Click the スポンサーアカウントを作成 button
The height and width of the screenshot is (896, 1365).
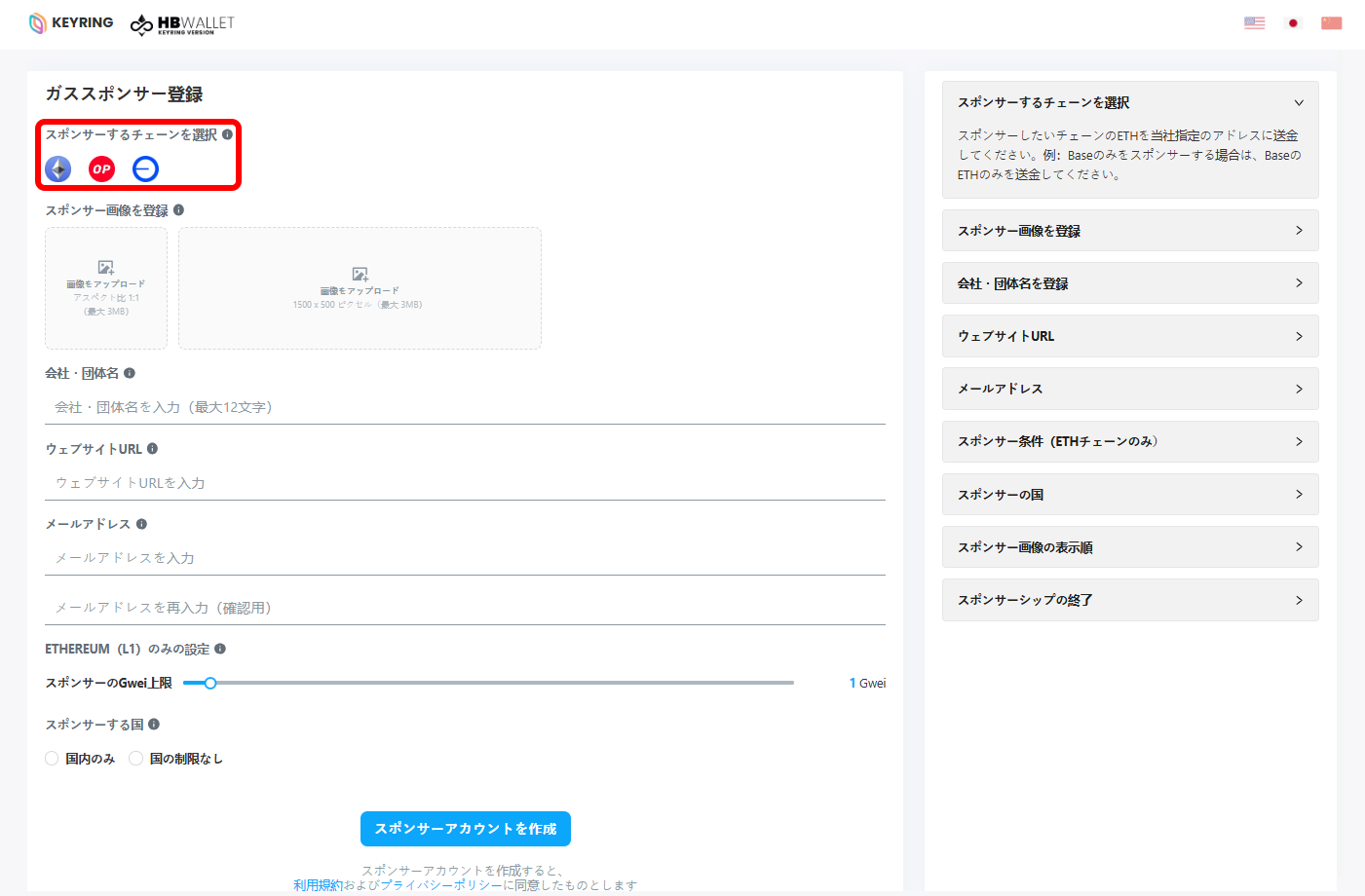[x=466, y=829]
